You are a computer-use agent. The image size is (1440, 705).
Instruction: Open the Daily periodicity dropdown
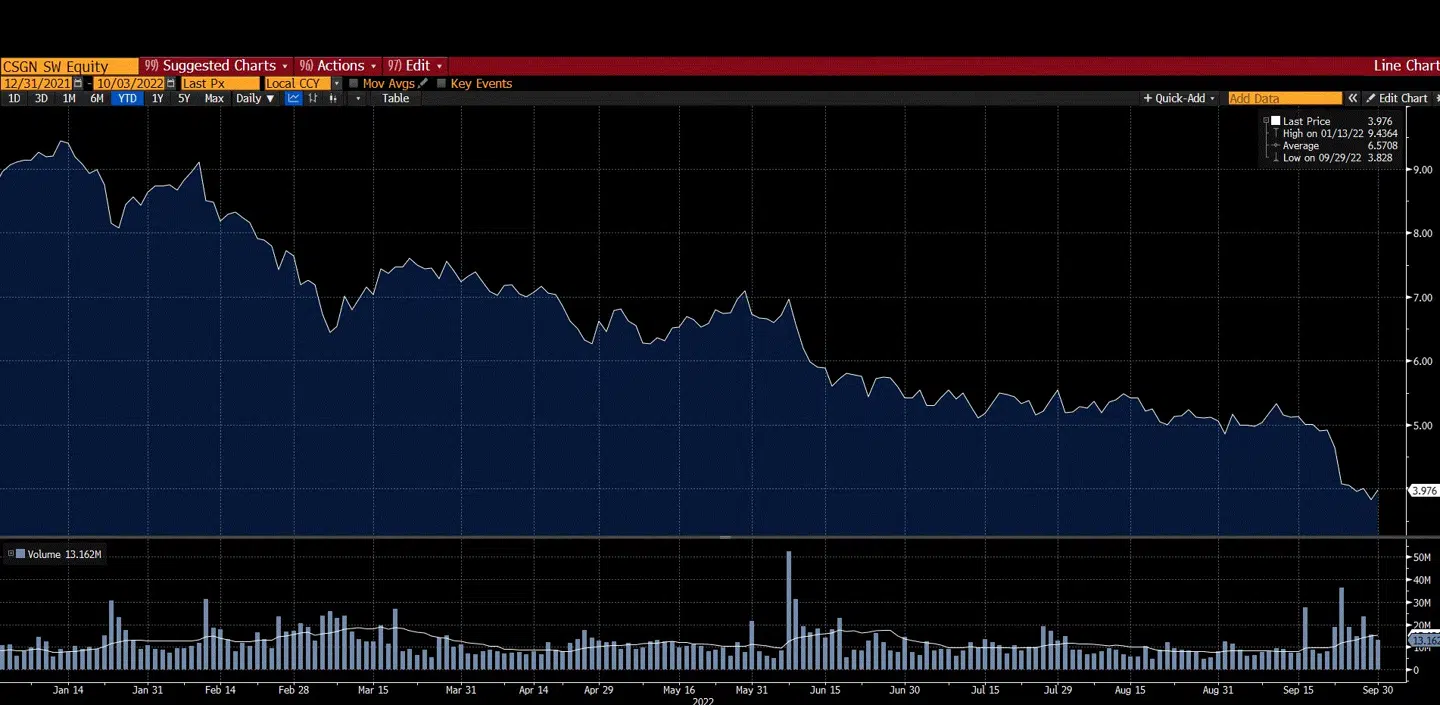[x=255, y=98]
